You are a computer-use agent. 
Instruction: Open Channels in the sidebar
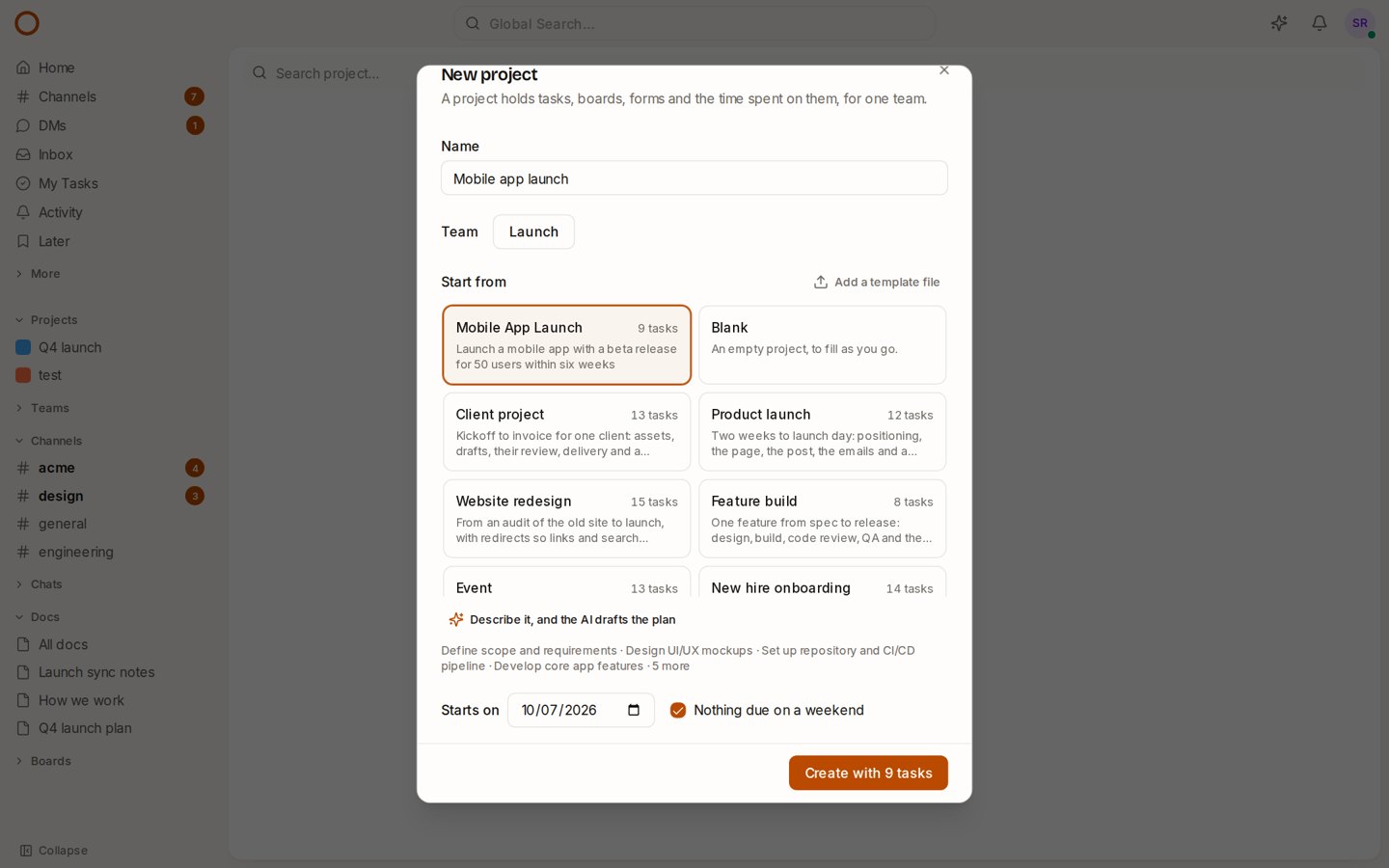pos(111,96)
